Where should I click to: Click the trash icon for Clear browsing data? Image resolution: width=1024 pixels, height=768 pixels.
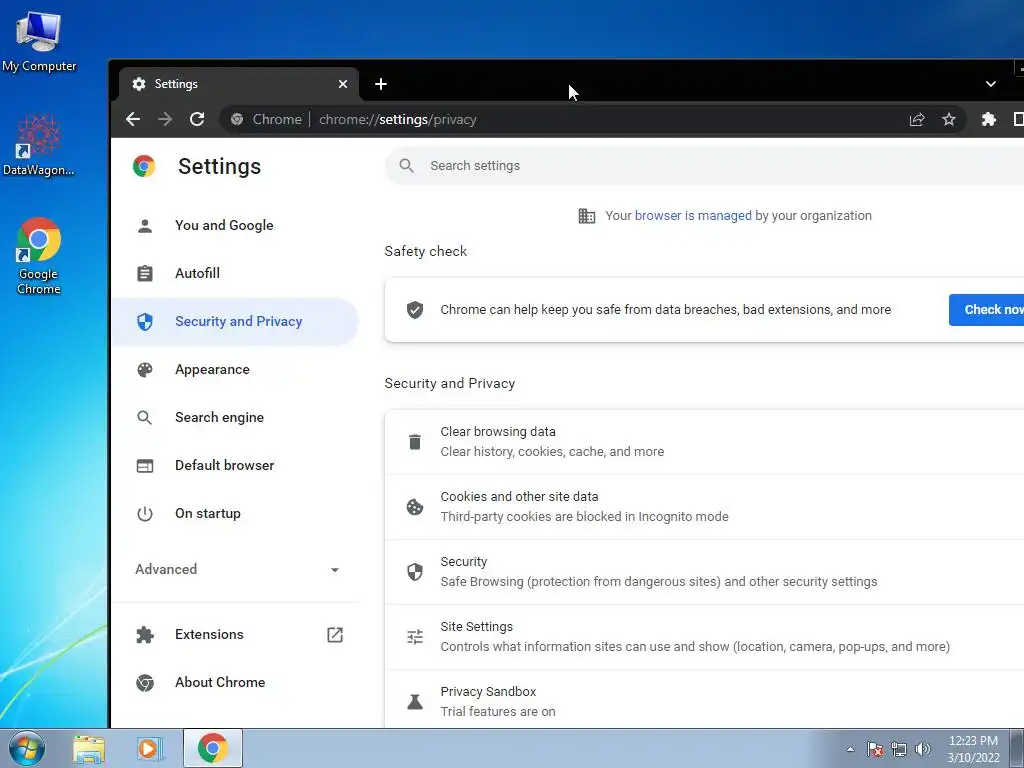coord(415,442)
